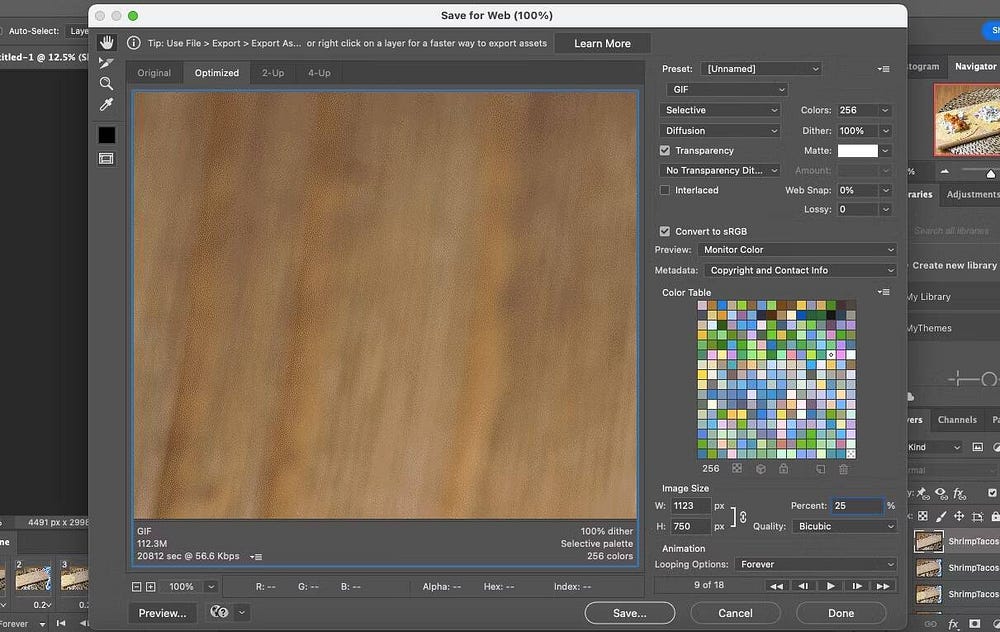Enable the Interlaced checkbox
1000x632 pixels.
pyautogui.click(x=665, y=190)
